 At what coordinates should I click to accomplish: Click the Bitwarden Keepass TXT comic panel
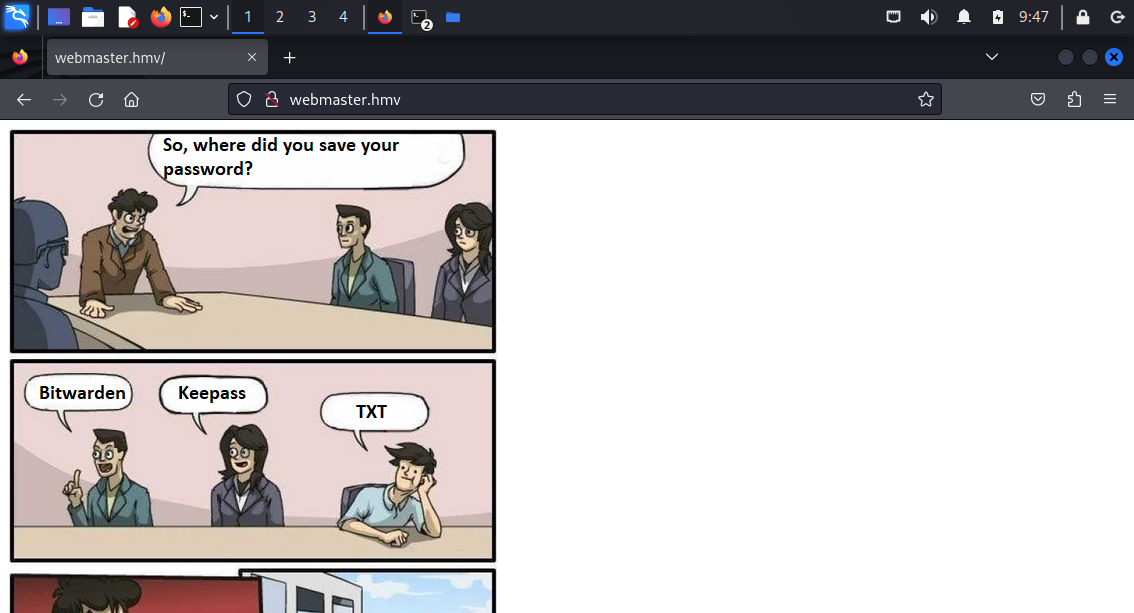[x=253, y=460]
